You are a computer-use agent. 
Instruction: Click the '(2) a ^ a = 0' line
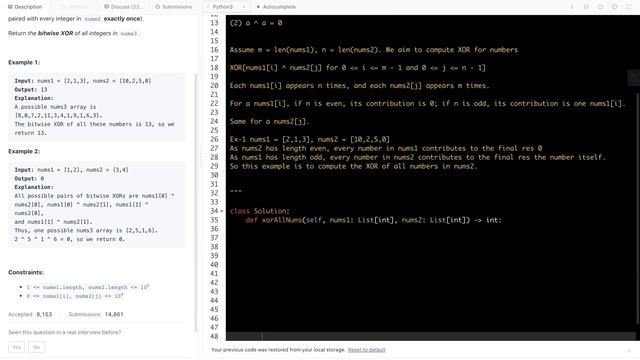click(256, 23)
